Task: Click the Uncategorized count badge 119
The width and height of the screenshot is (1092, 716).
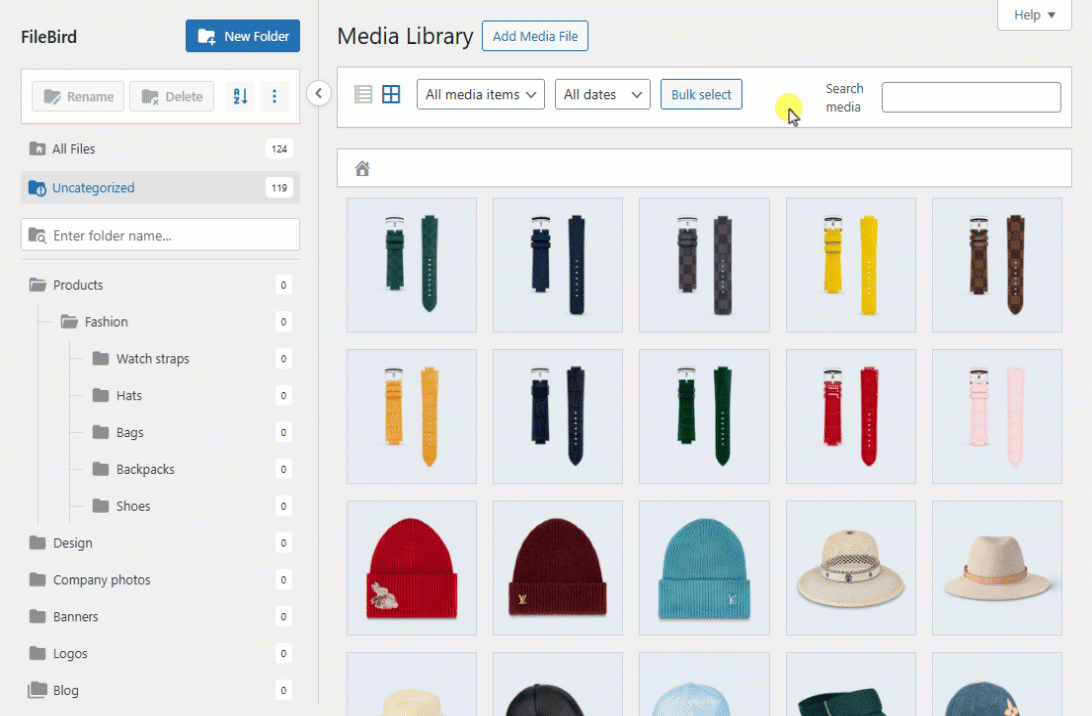Action: point(279,187)
